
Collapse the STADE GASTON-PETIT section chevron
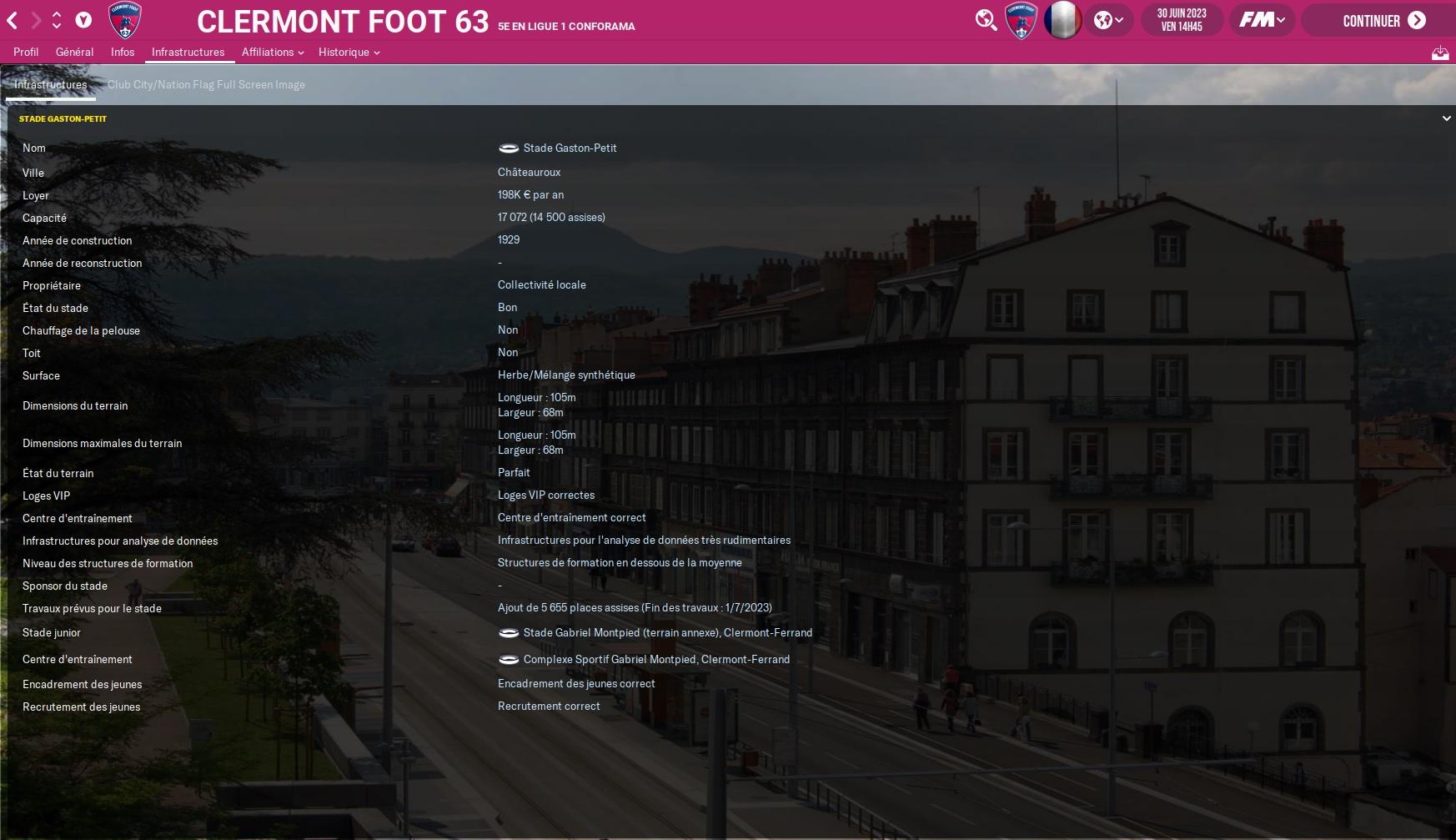[x=1446, y=118]
